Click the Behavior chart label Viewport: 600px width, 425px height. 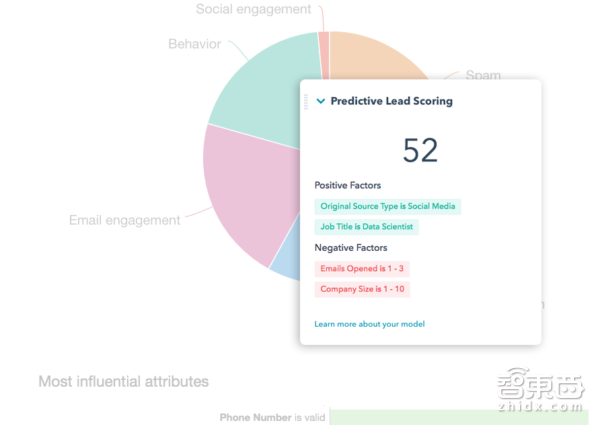194,44
